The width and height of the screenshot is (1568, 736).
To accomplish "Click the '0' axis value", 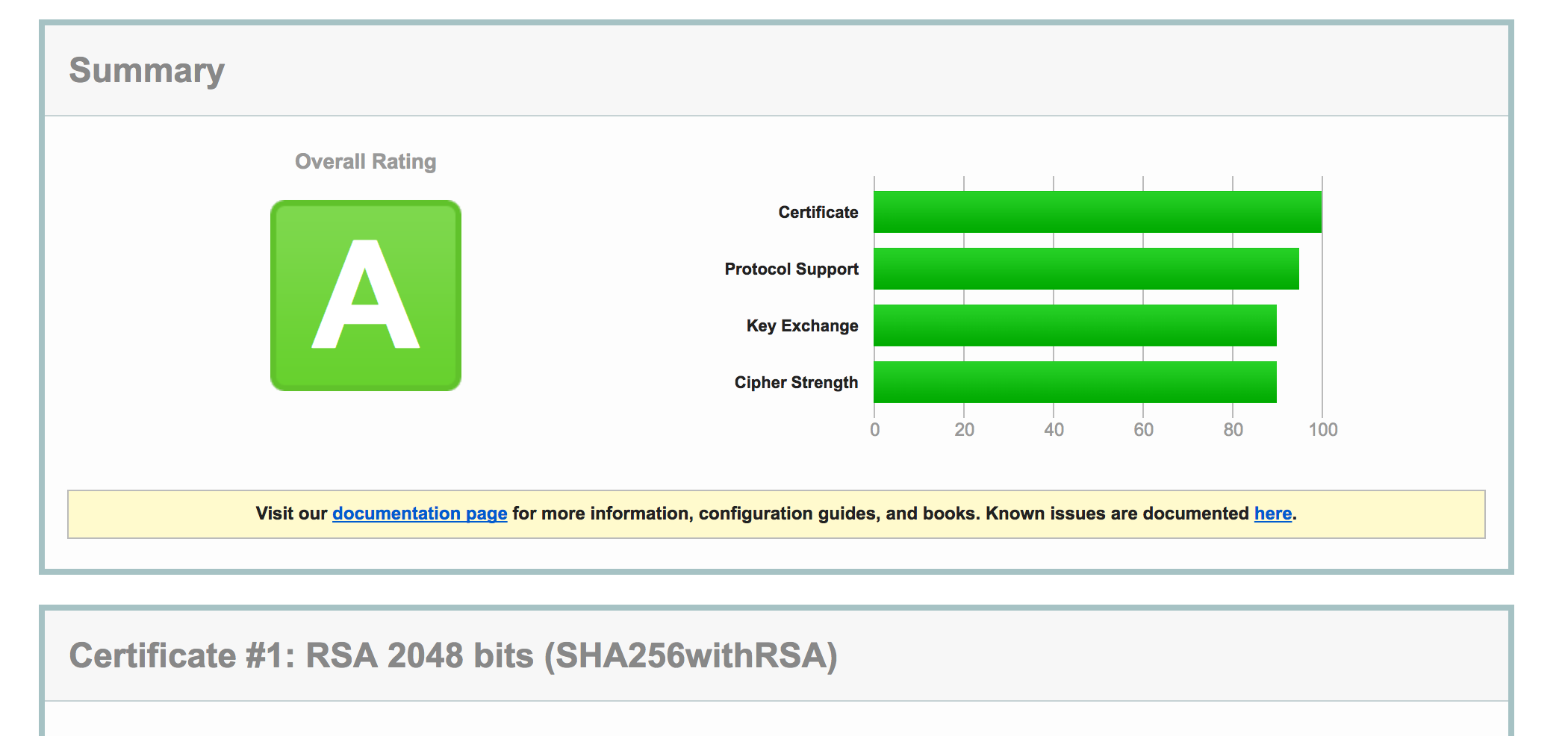I will coord(875,430).
